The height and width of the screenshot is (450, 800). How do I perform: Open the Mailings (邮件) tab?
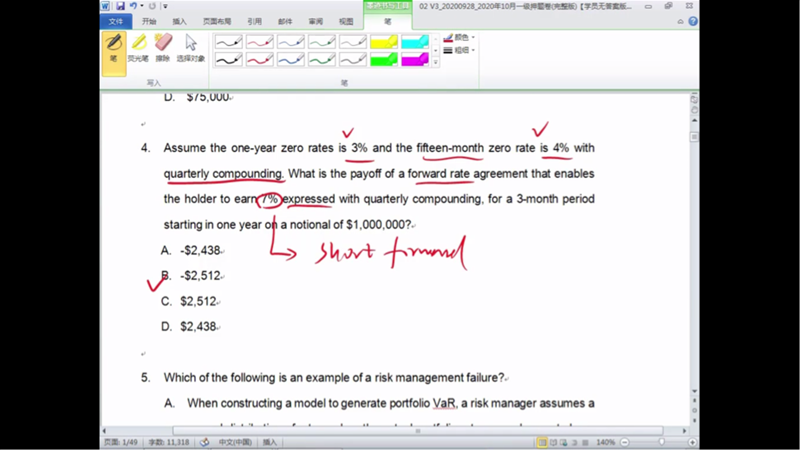(285, 21)
